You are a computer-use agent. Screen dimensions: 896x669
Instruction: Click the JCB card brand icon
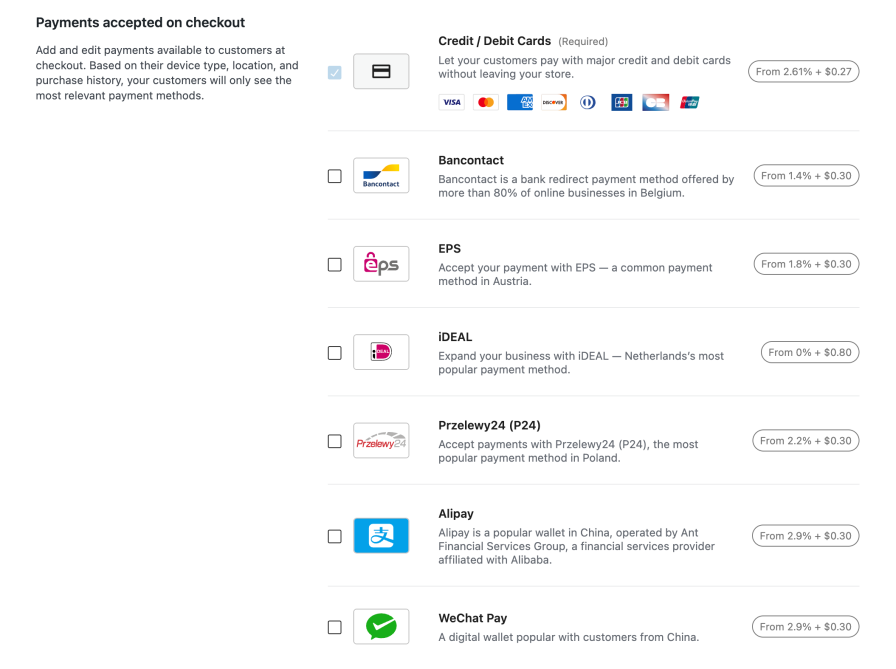pyautogui.click(x=621, y=101)
